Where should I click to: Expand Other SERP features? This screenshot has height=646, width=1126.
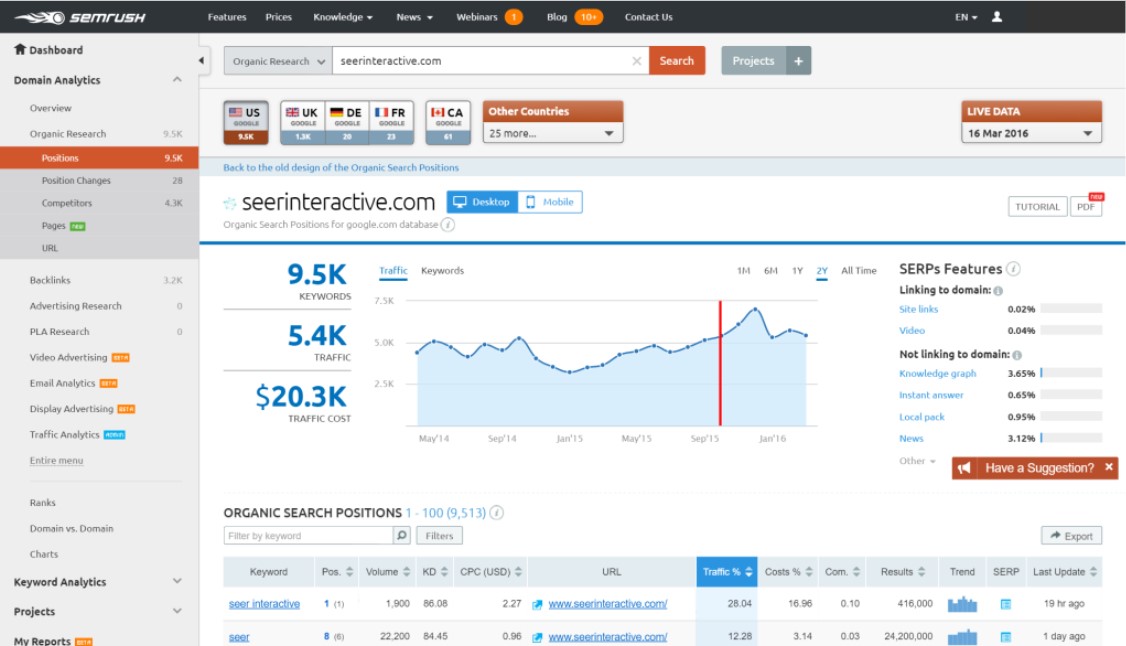917,461
